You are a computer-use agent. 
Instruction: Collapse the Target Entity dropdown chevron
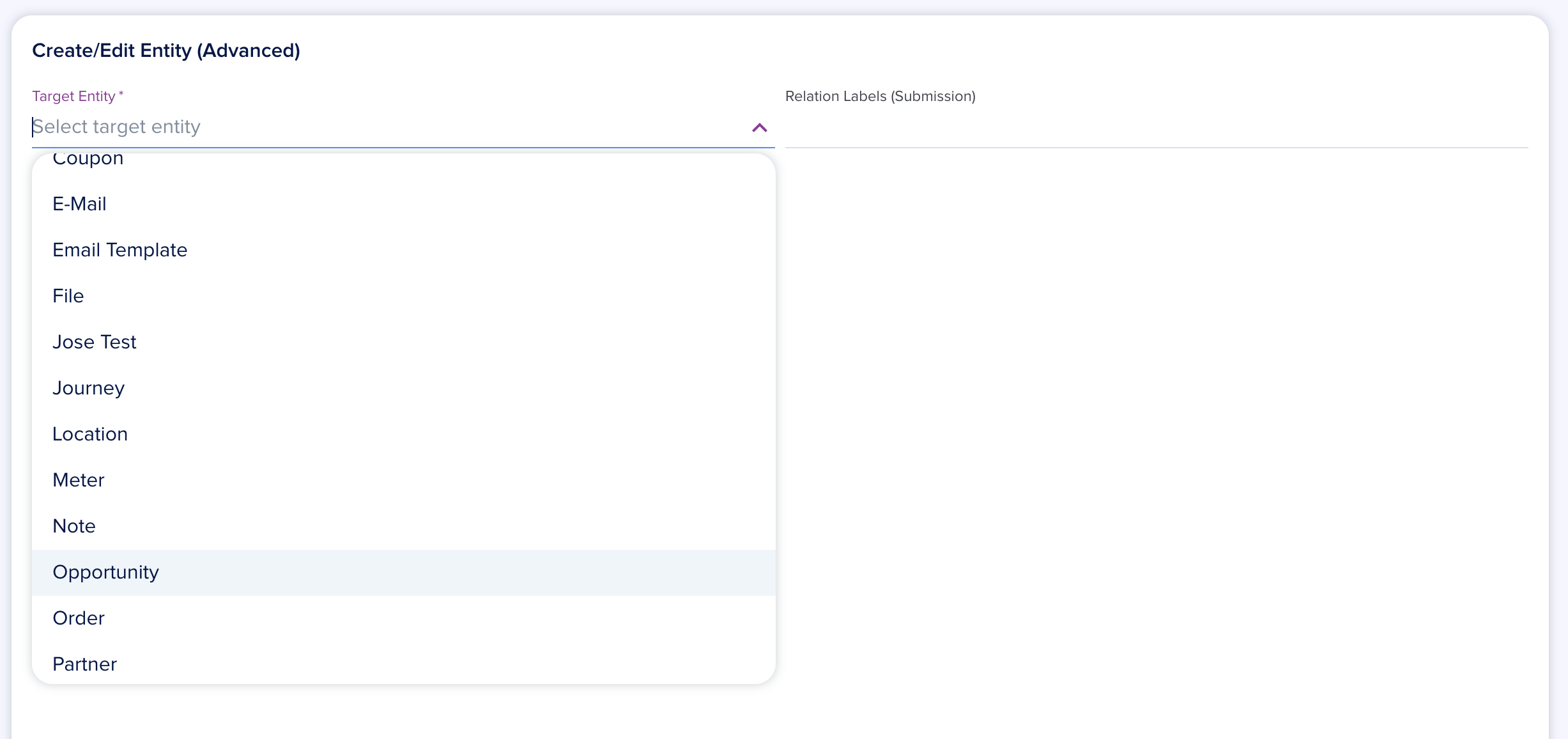click(x=759, y=128)
